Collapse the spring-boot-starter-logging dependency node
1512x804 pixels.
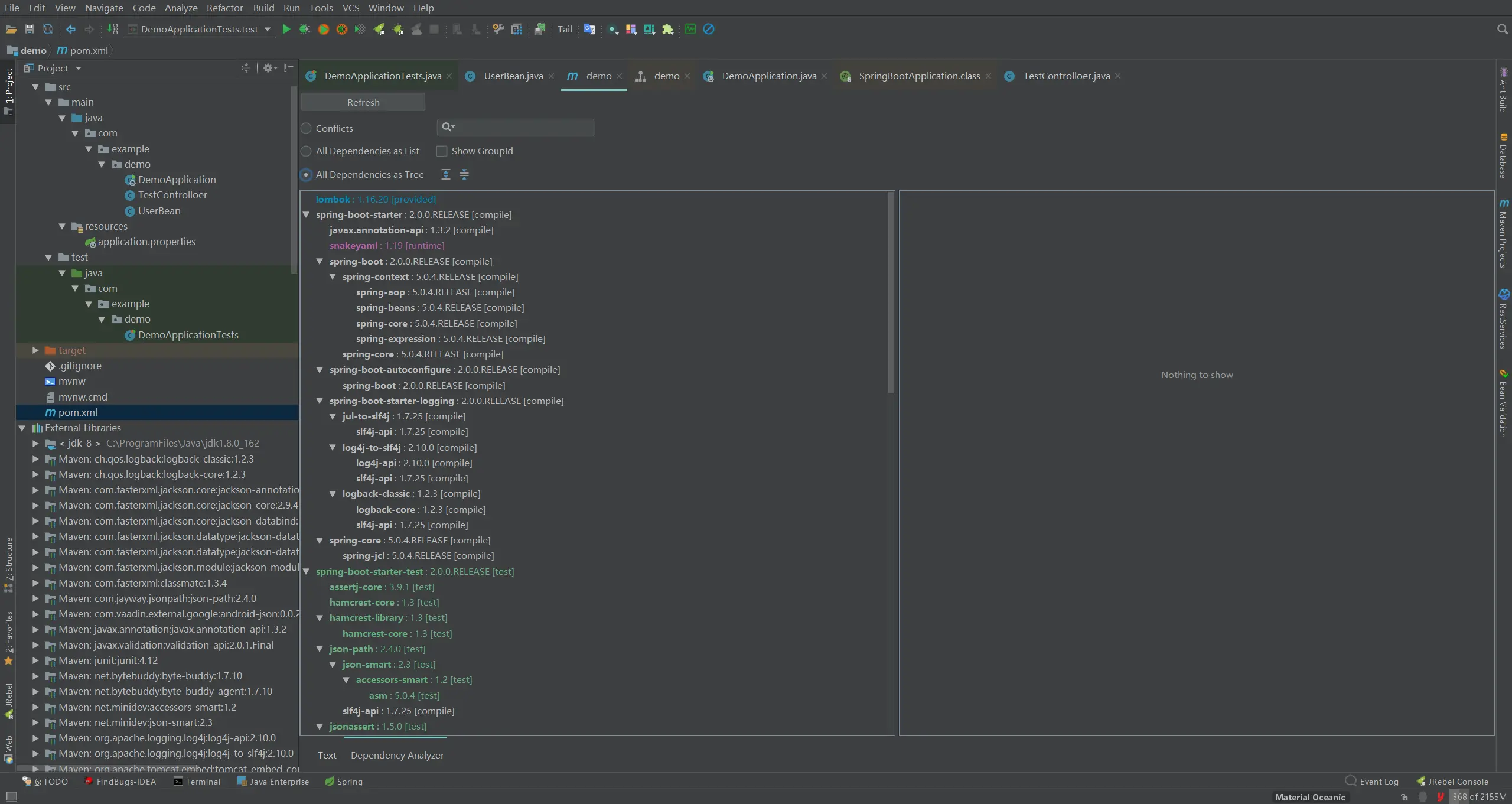320,401
